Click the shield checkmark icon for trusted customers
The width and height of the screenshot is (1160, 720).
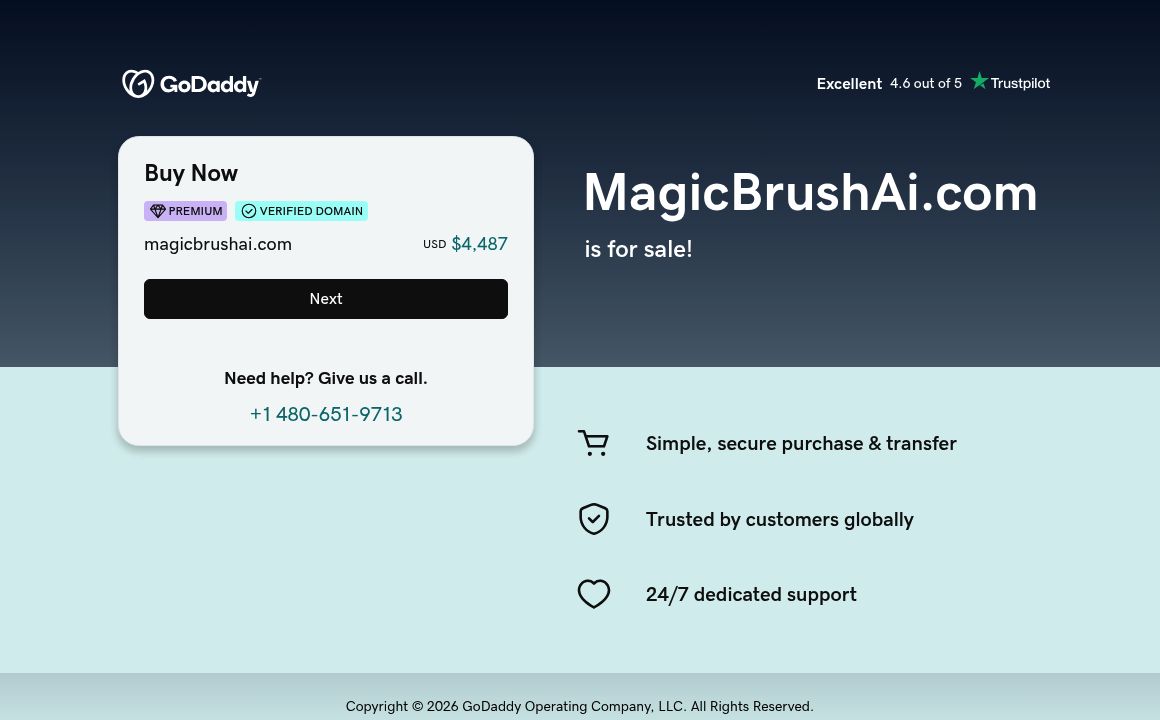(x=594, y=519)
